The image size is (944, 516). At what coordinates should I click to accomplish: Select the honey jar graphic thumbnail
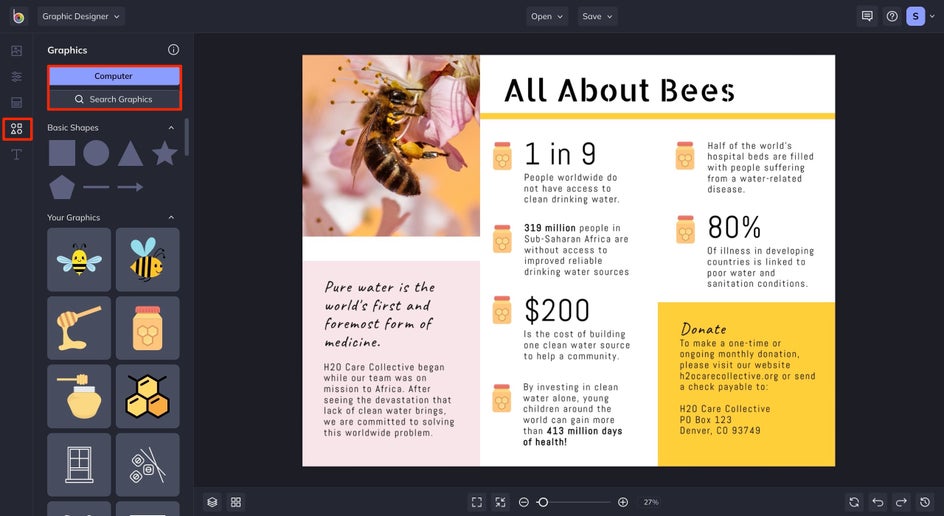tap(148, 328)
